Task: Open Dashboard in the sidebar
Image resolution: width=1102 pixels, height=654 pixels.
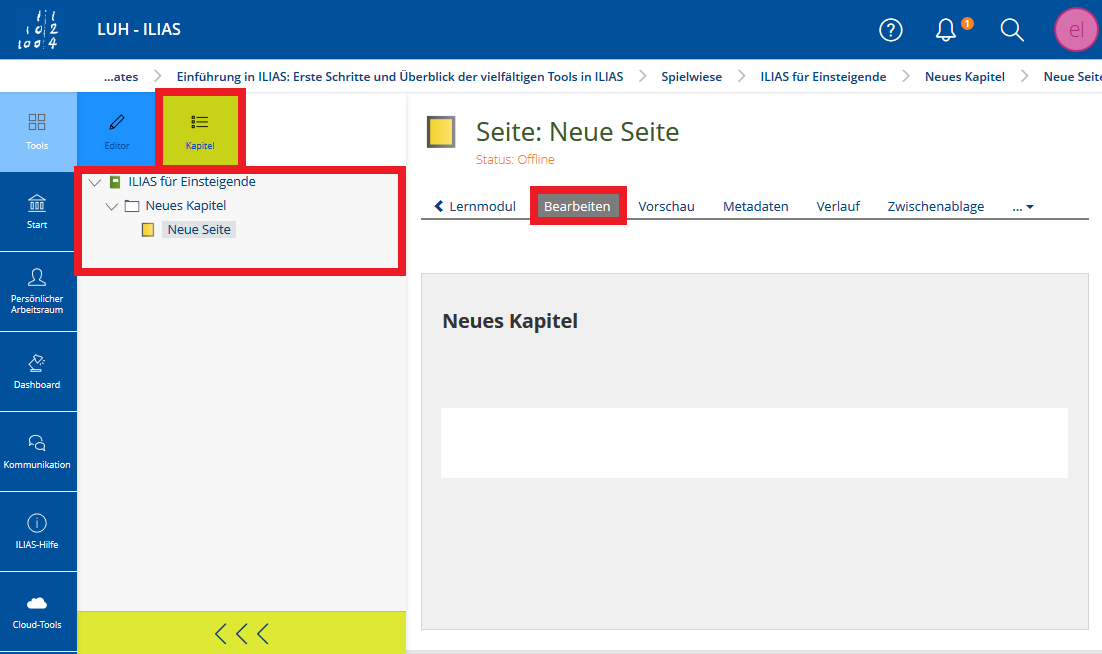Action: point(37,372)
